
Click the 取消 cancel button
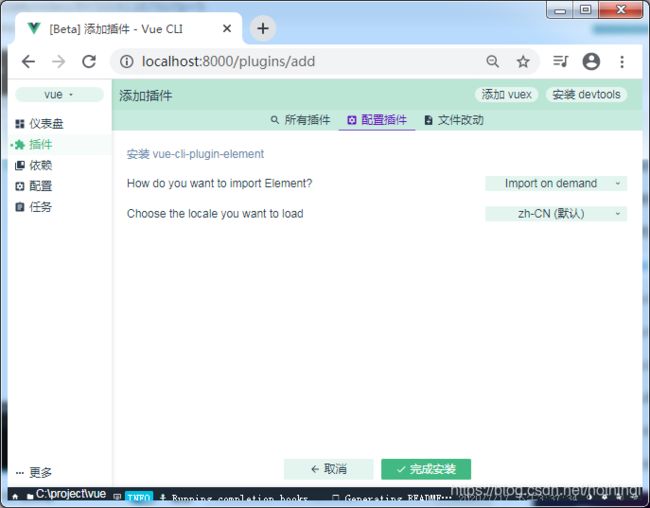tap(329, 469)
